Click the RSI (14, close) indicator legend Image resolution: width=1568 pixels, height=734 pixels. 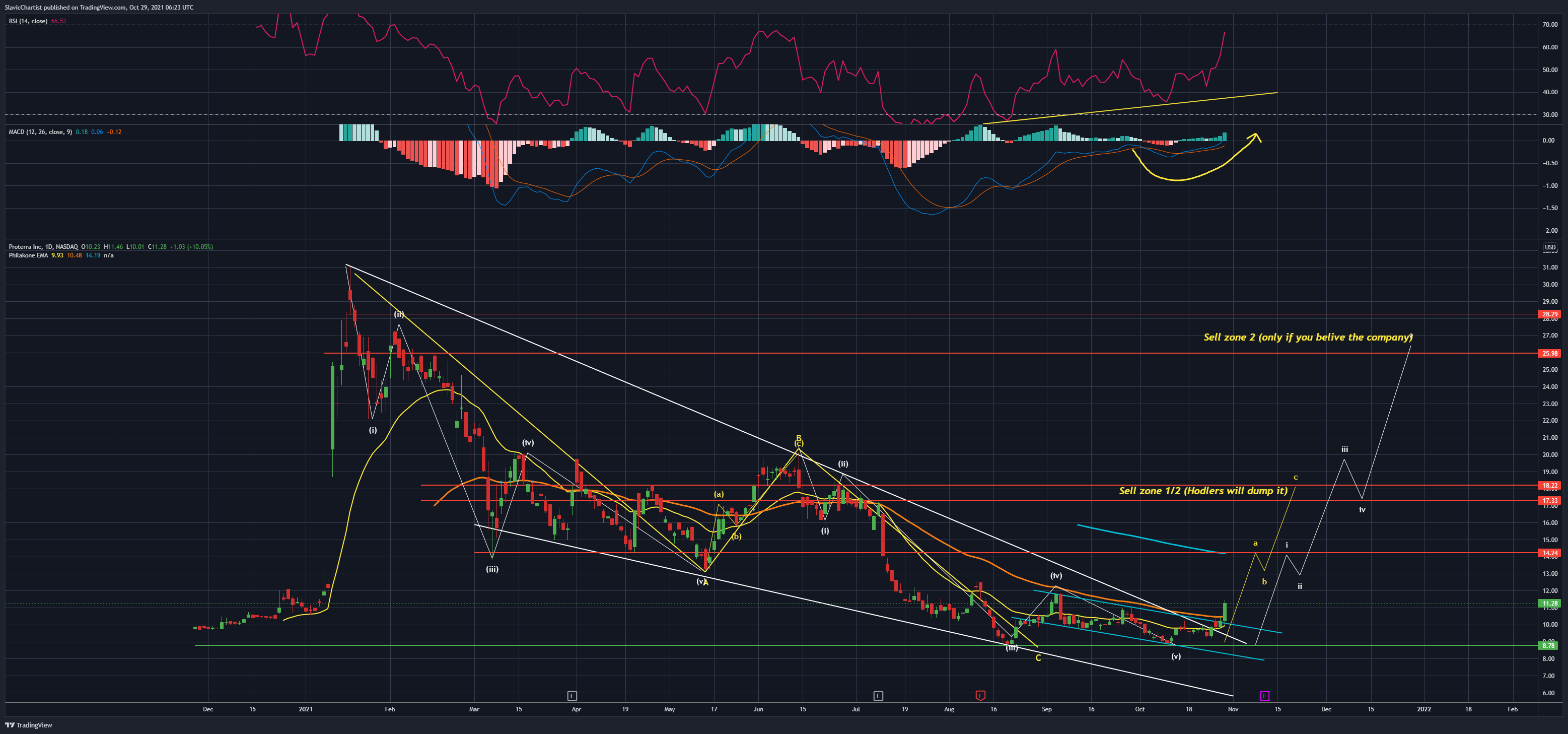28,21
